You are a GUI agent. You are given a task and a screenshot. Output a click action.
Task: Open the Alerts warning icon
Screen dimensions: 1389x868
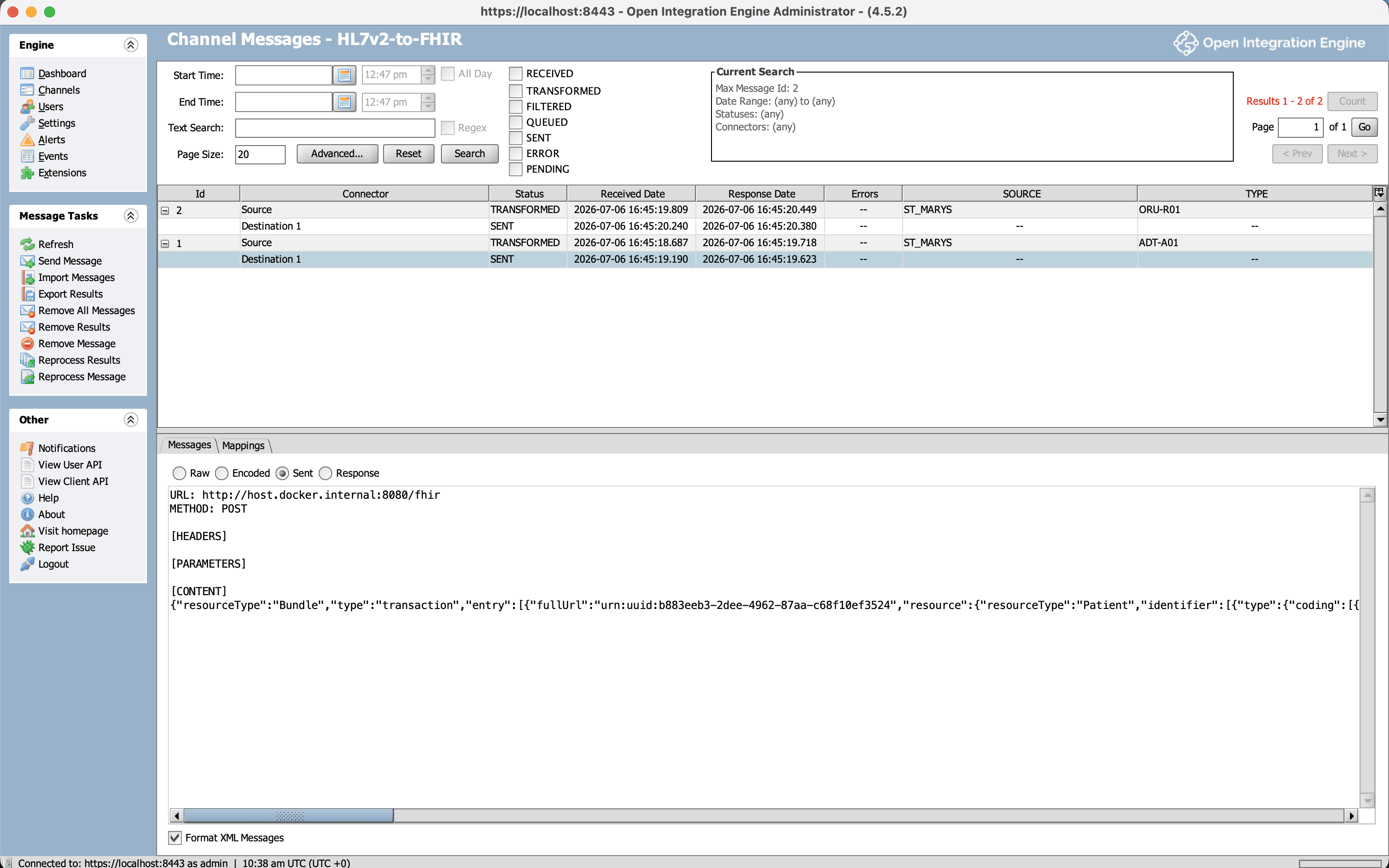[27, 140]
